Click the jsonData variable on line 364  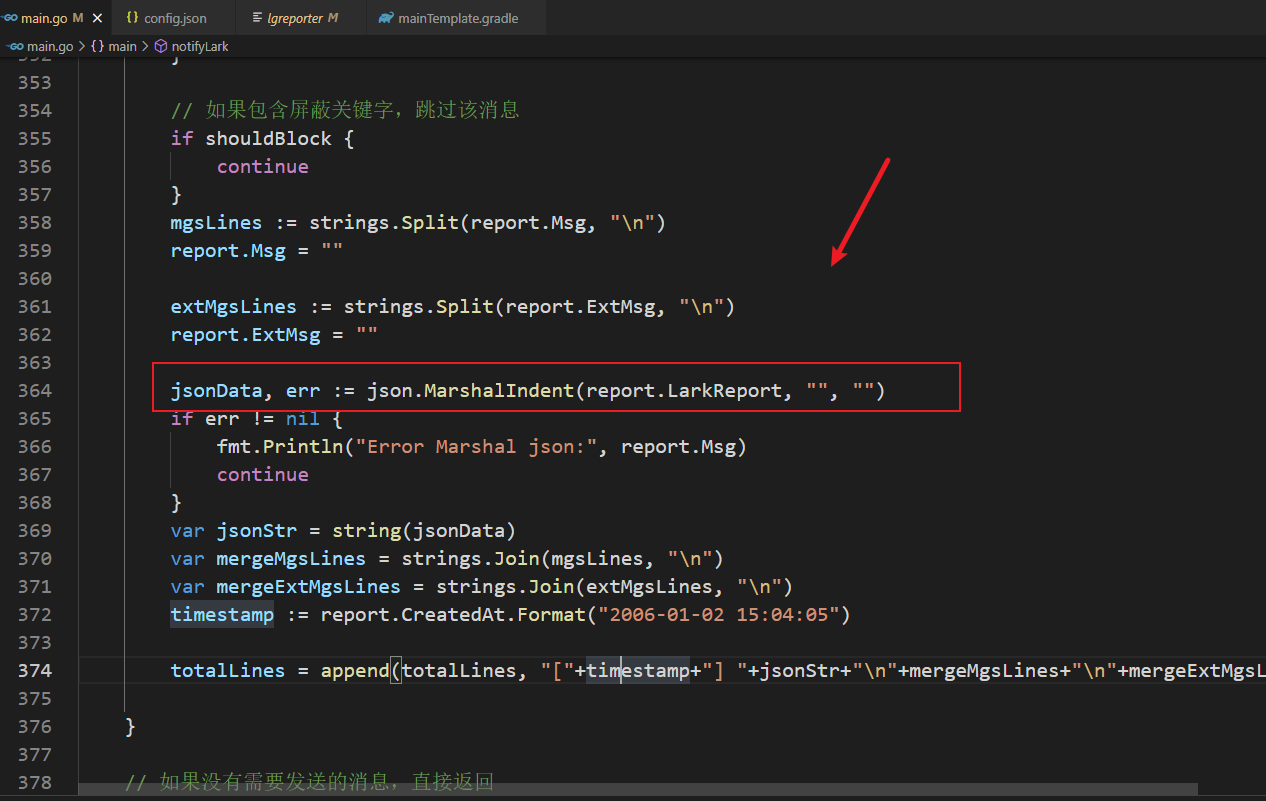pyautogui.click(x=216, y=390)
